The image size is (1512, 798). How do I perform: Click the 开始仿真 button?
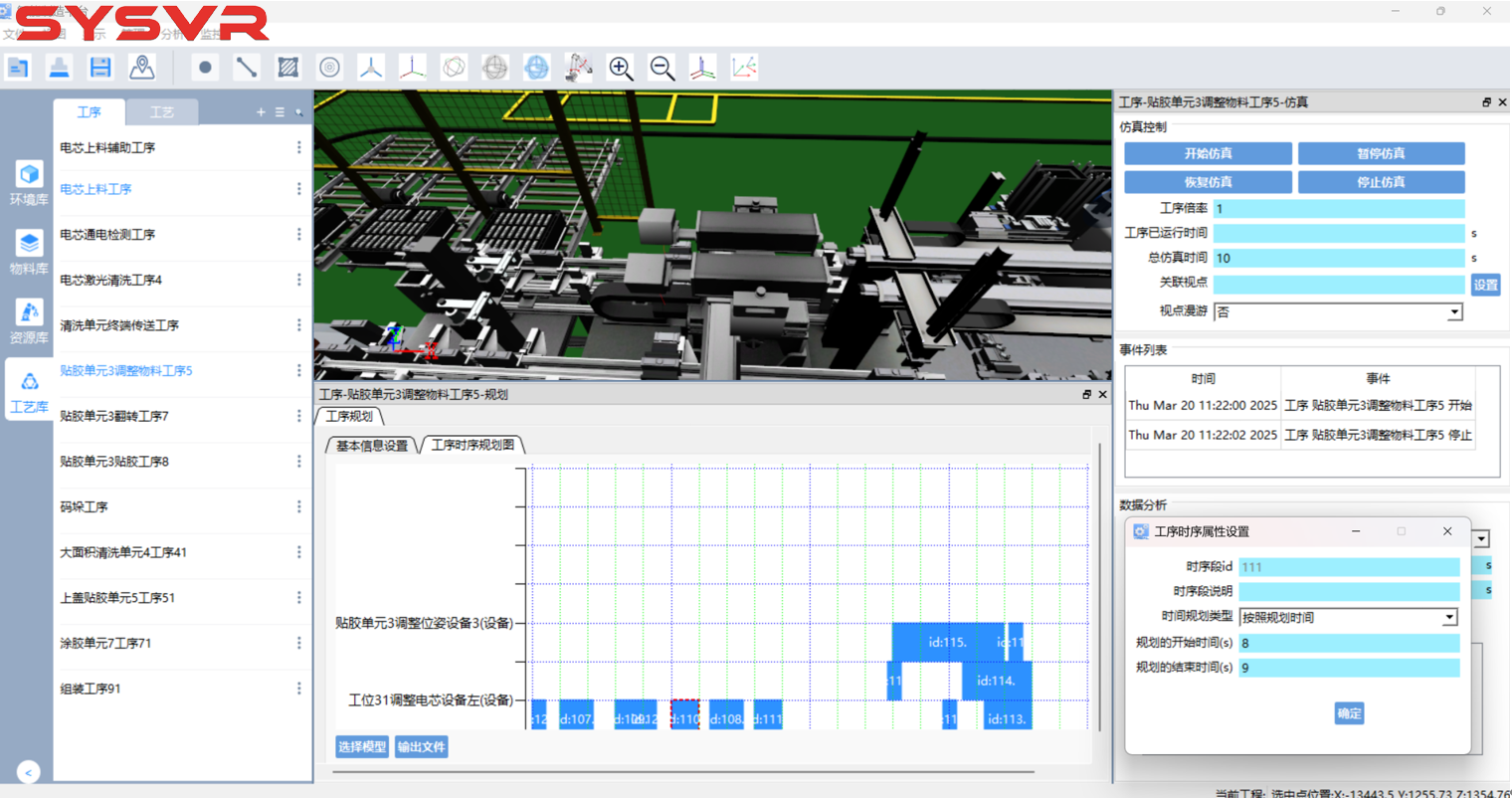point(1209,153)
